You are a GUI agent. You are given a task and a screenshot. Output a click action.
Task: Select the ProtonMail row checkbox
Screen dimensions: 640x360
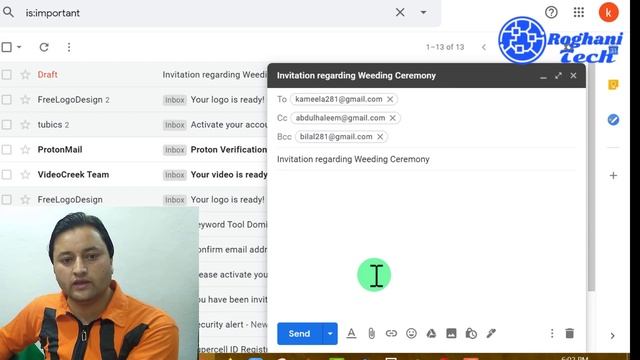click(x=7, y=150)
